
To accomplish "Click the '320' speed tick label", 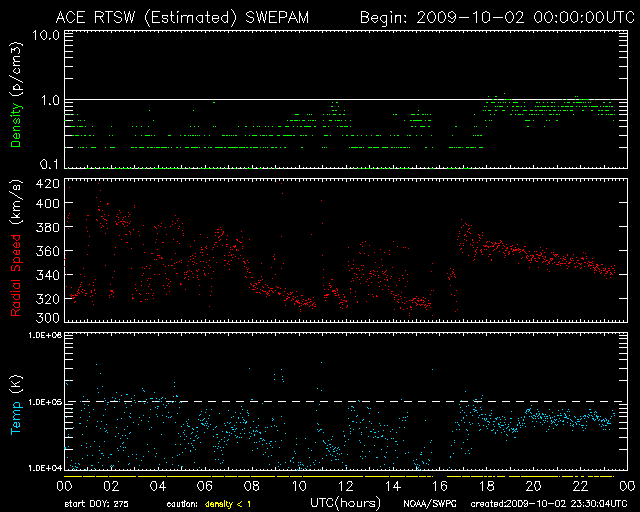I will [48, 298].
